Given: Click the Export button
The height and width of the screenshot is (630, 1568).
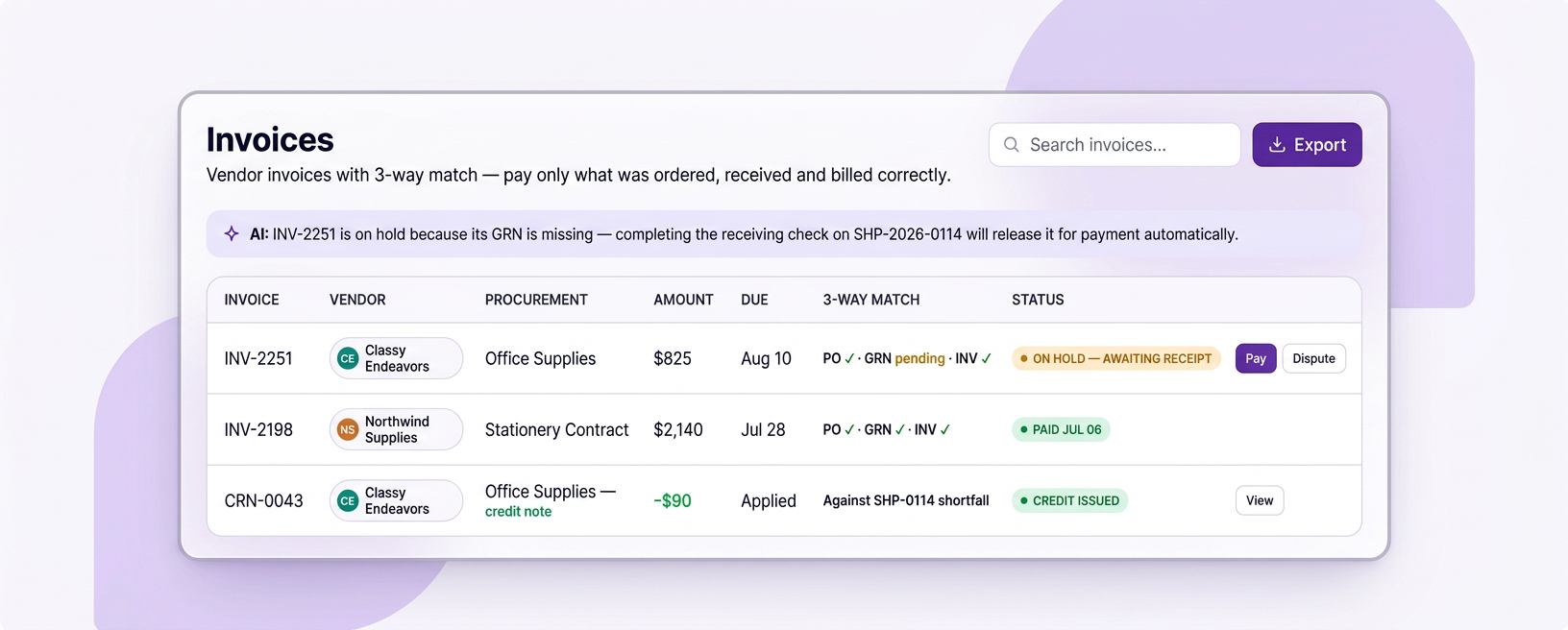Looking at the screenshot, I should pyautogui.click(x=1307, y=145).
